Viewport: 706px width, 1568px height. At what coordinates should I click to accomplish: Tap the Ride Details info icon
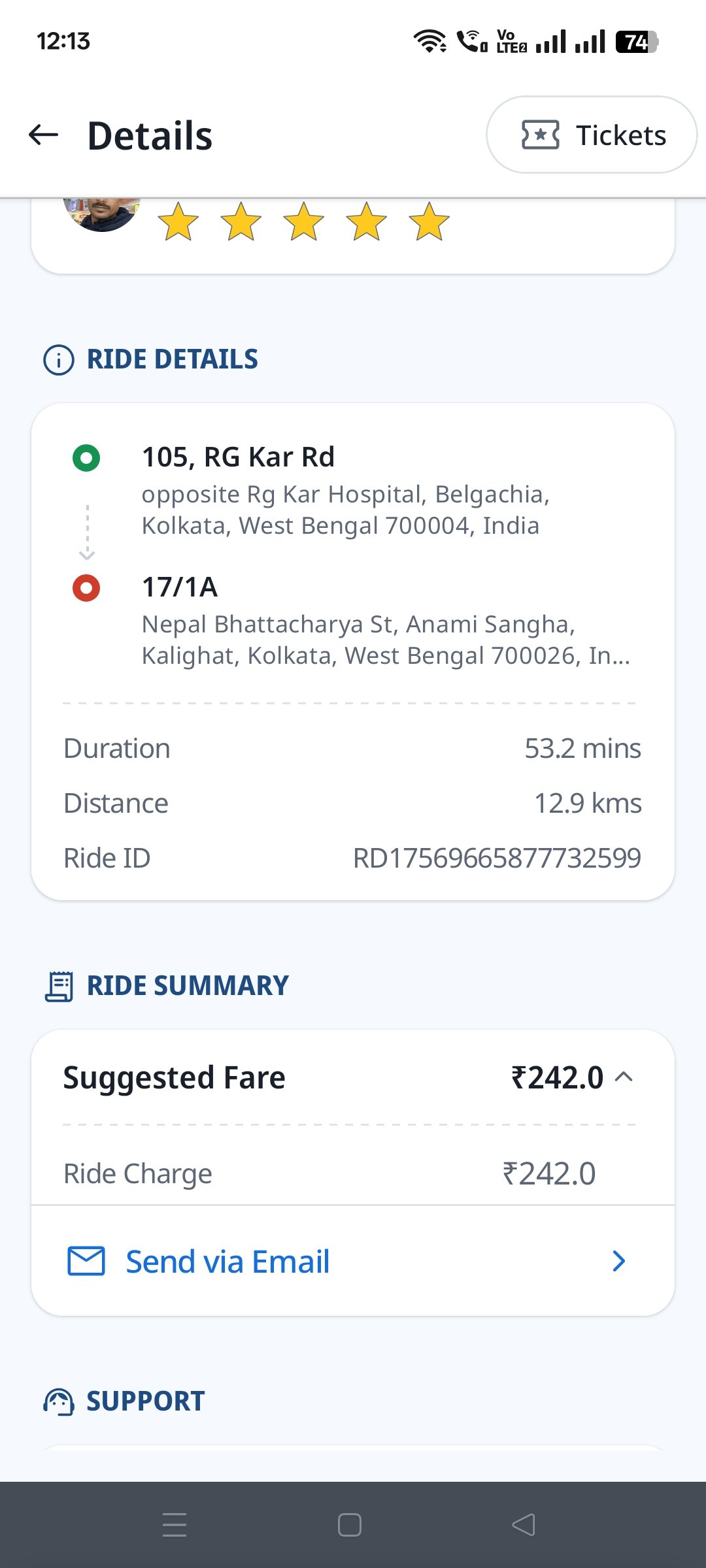tap(59, 360)
